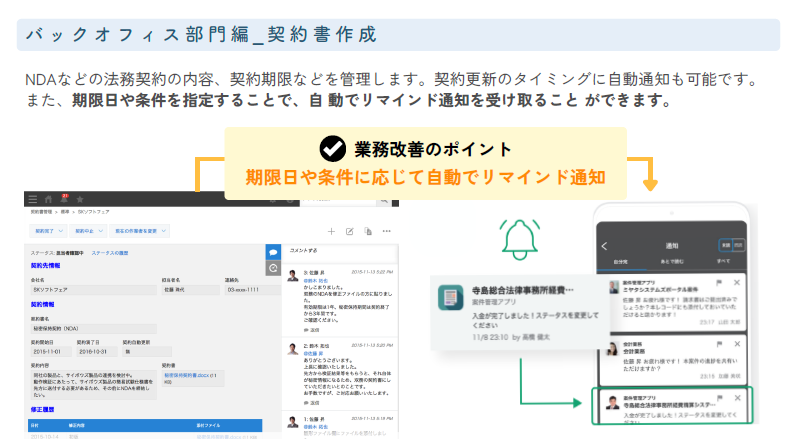Open the 寺島総合法律事務所経費 push notification card

pyautogui.click(x=521, y=313)
